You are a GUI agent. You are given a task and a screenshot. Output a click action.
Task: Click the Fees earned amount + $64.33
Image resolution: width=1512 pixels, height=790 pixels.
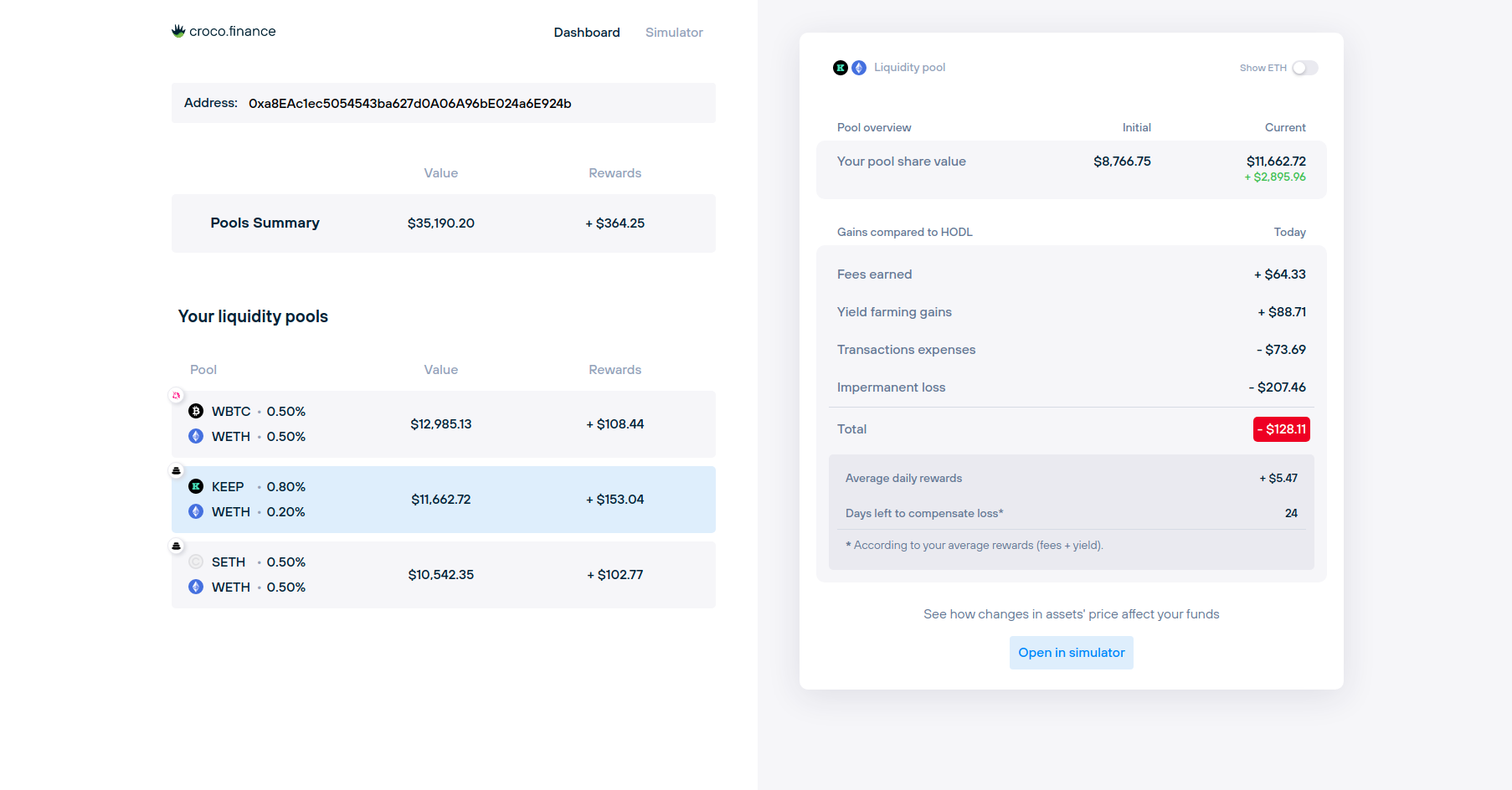[1280, 274]
